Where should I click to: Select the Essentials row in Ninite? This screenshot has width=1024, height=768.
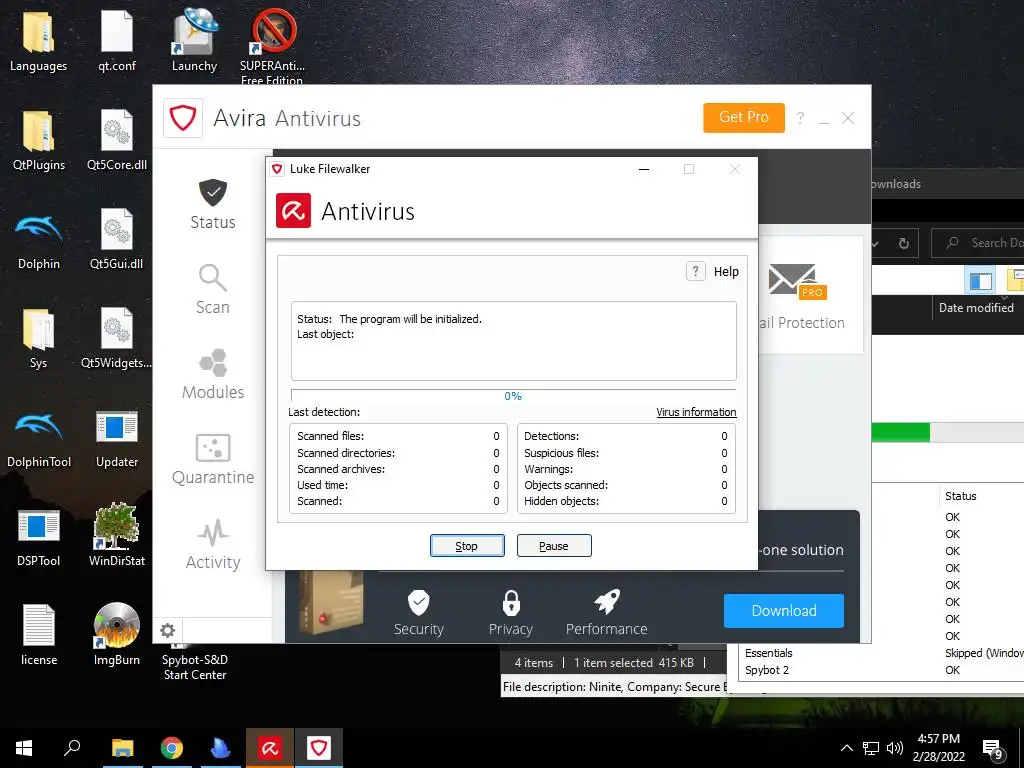pos(882,653)
